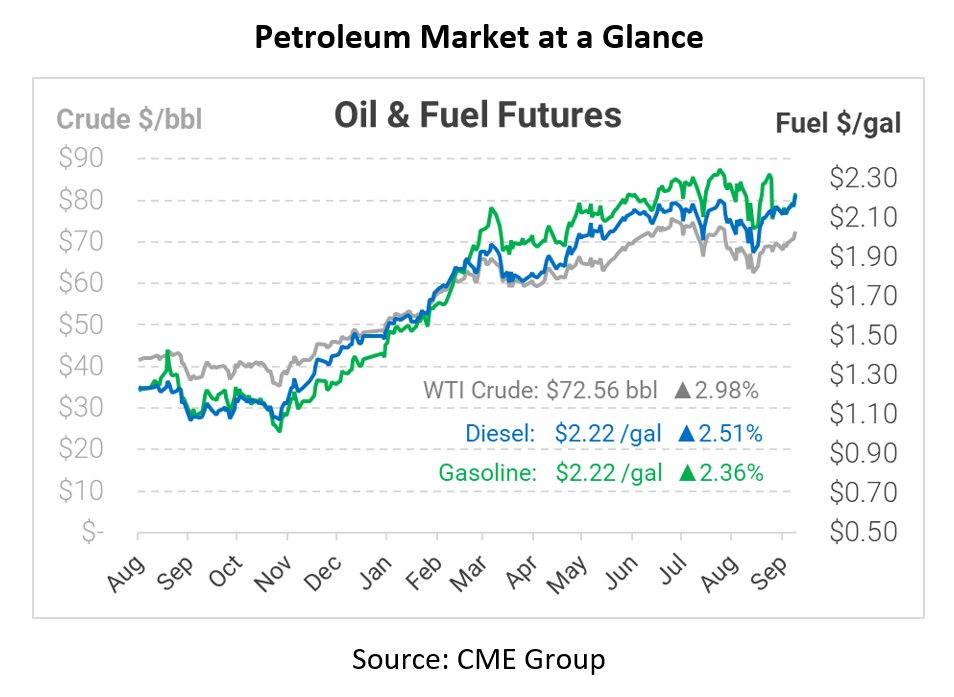This screenshot has width=954, height=697.
Task: Select the $2.30 label on fuel axis
Action: [x=863, y=178]
